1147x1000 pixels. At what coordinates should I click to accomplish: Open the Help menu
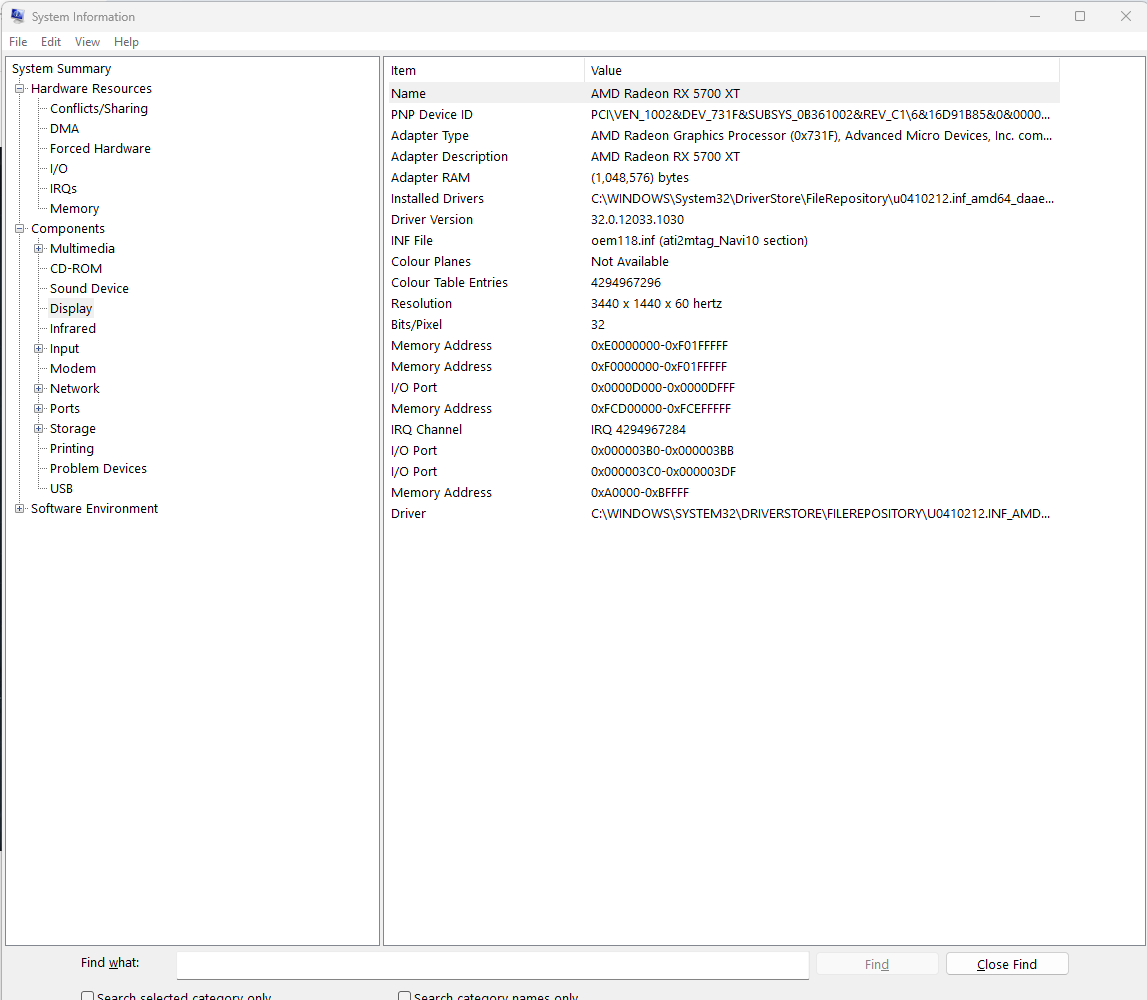click(126, 42)
